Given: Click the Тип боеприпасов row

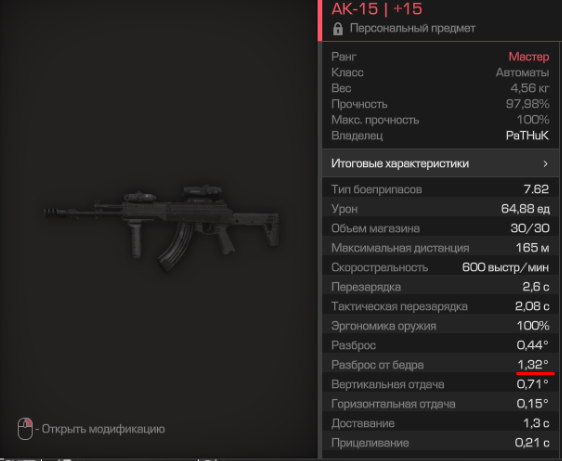Looking at the screenshot, I should tap(440, 189).
